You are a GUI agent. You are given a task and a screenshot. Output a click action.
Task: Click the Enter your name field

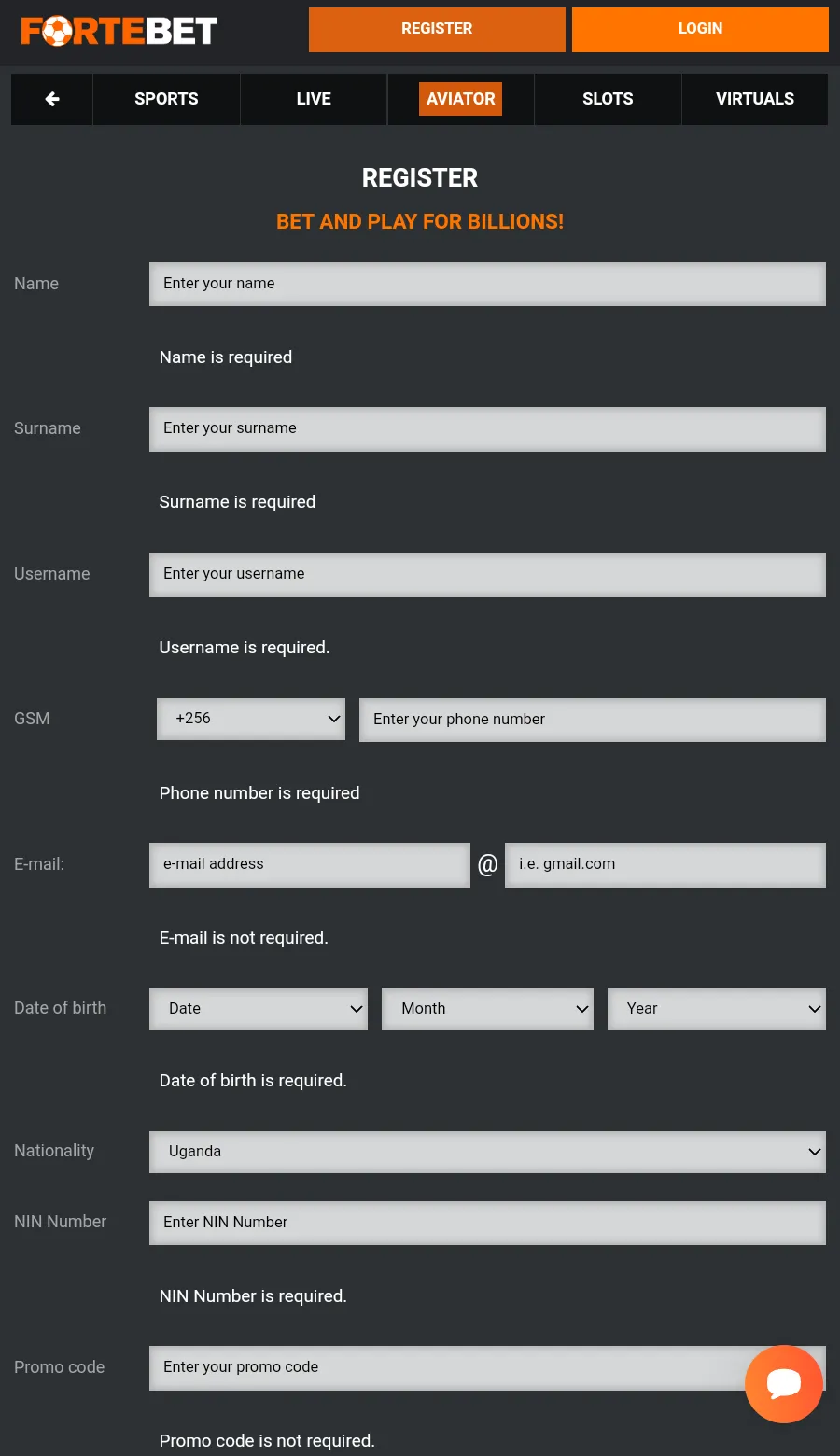486,284
